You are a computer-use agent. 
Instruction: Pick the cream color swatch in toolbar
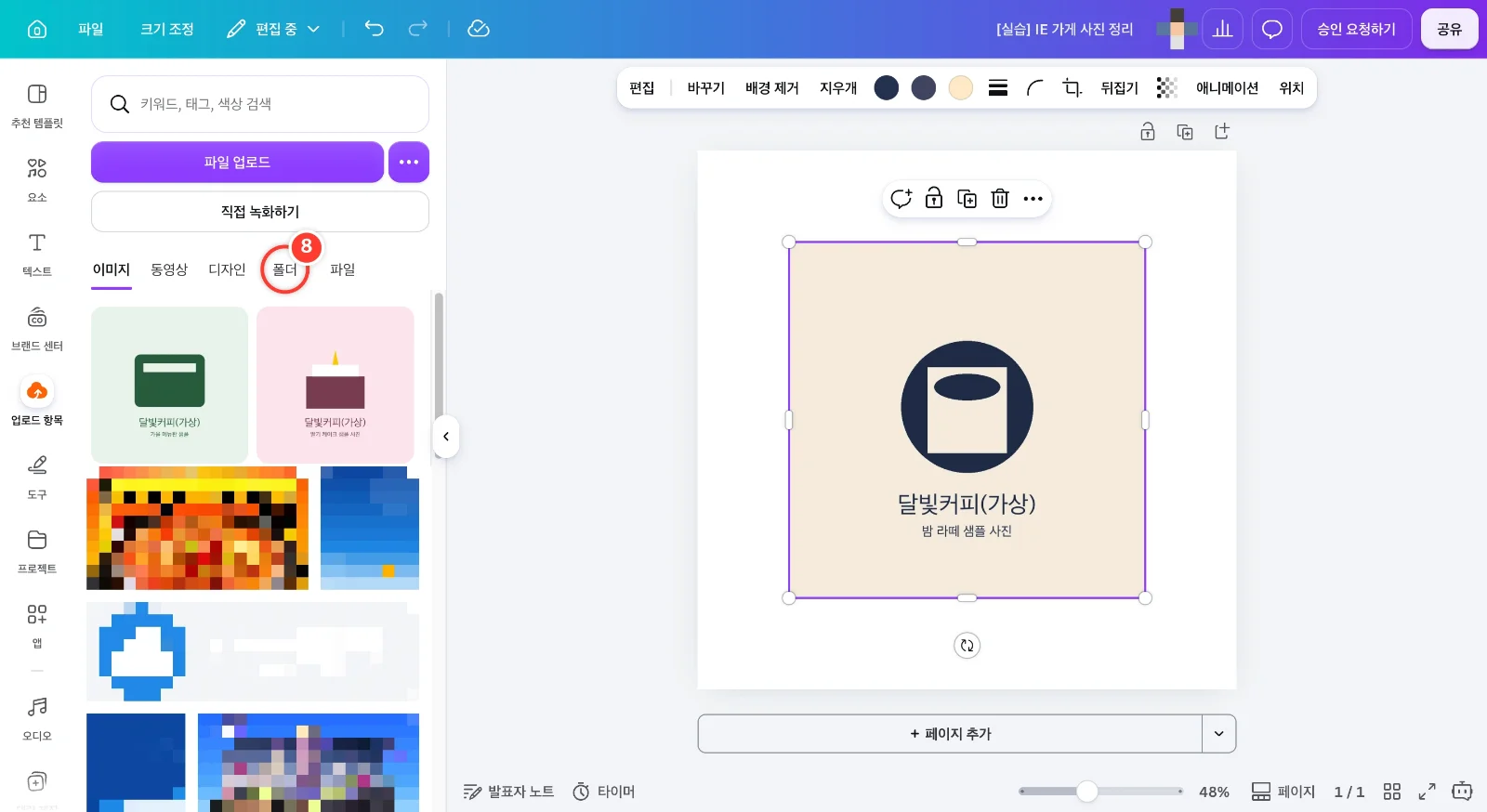point(961,87)
